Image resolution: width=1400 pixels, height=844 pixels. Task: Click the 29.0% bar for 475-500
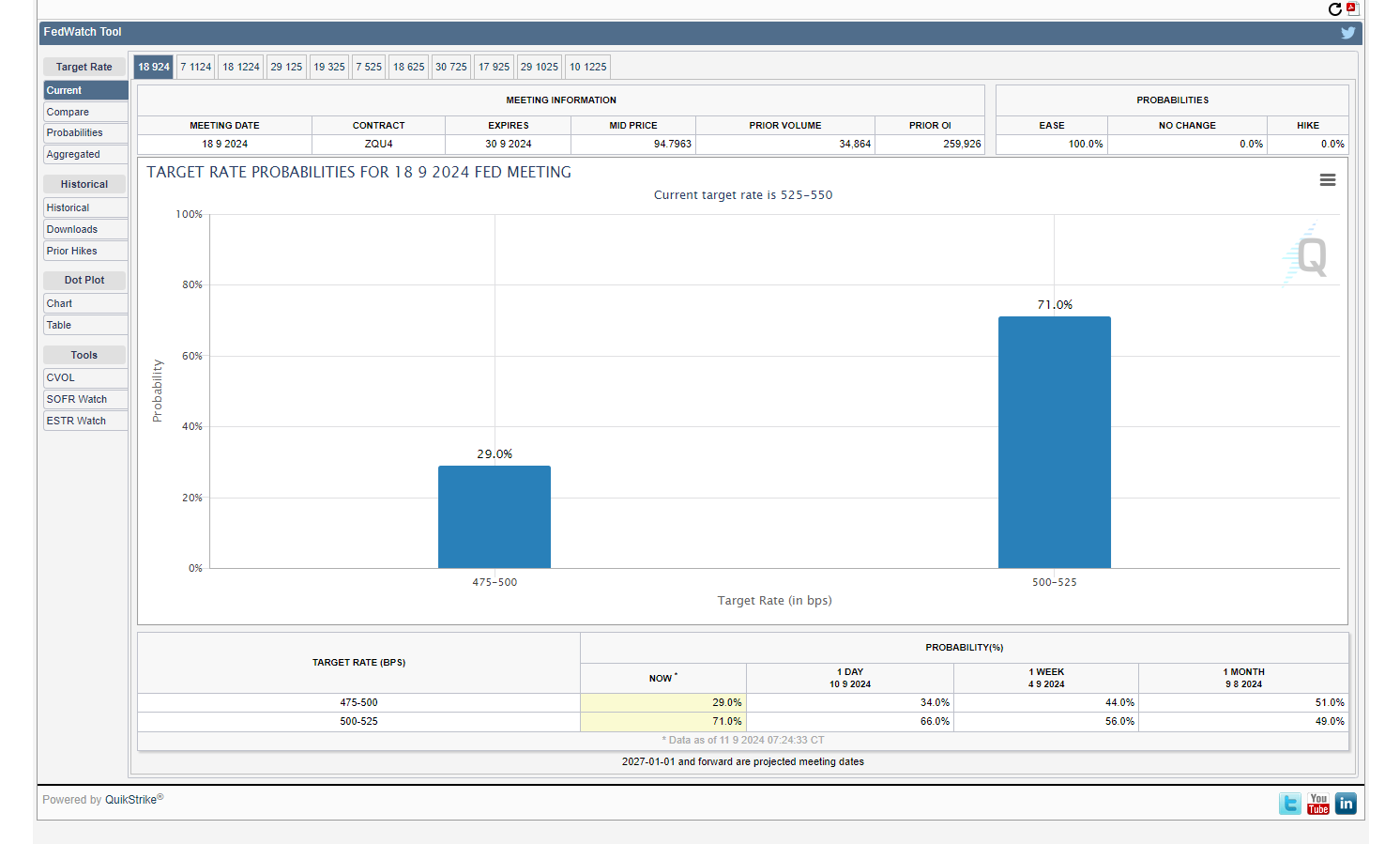(x=494, y=516)
